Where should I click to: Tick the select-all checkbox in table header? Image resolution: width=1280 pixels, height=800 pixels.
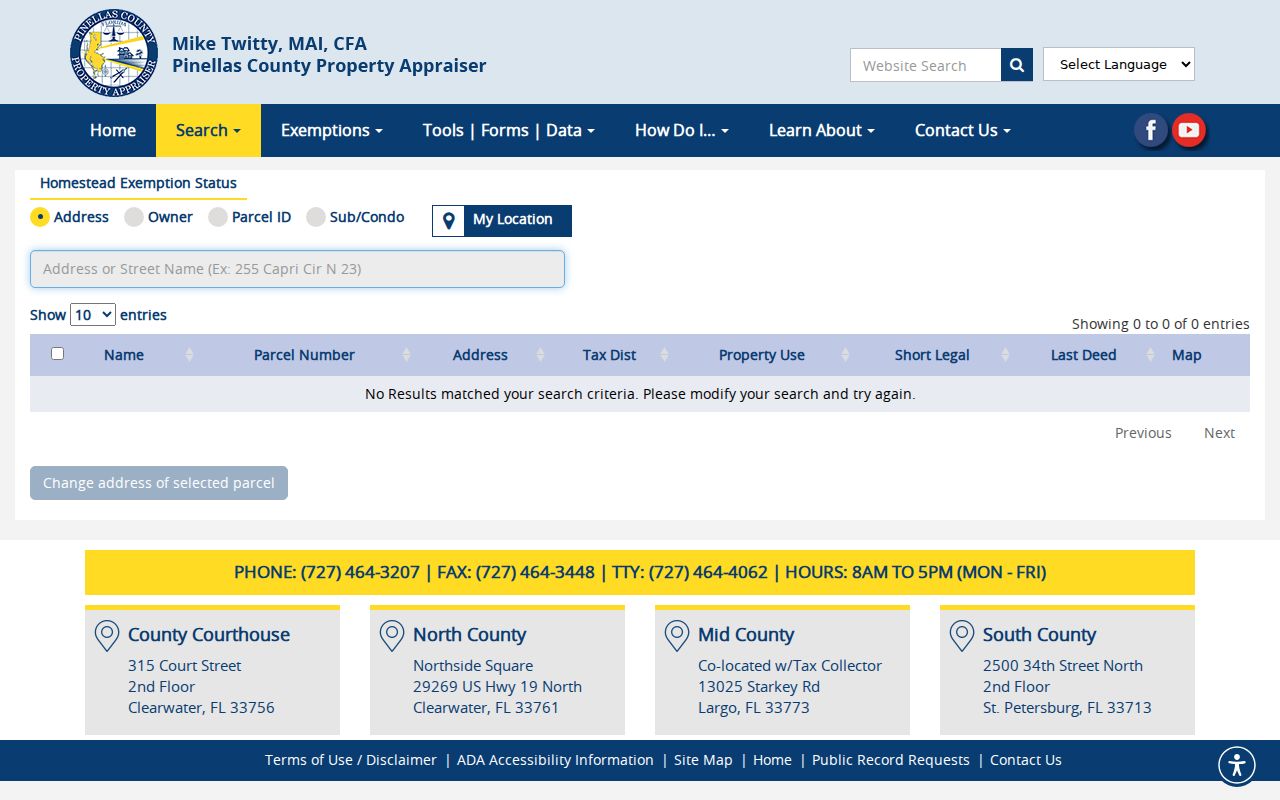coord(57,354)
